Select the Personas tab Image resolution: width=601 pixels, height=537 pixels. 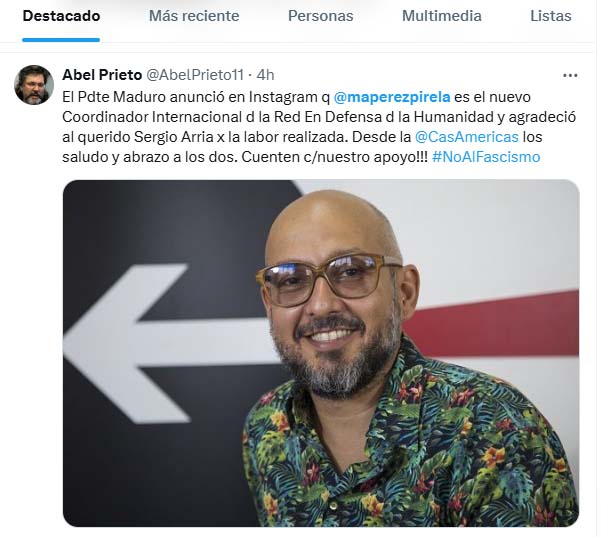(320, 16)
